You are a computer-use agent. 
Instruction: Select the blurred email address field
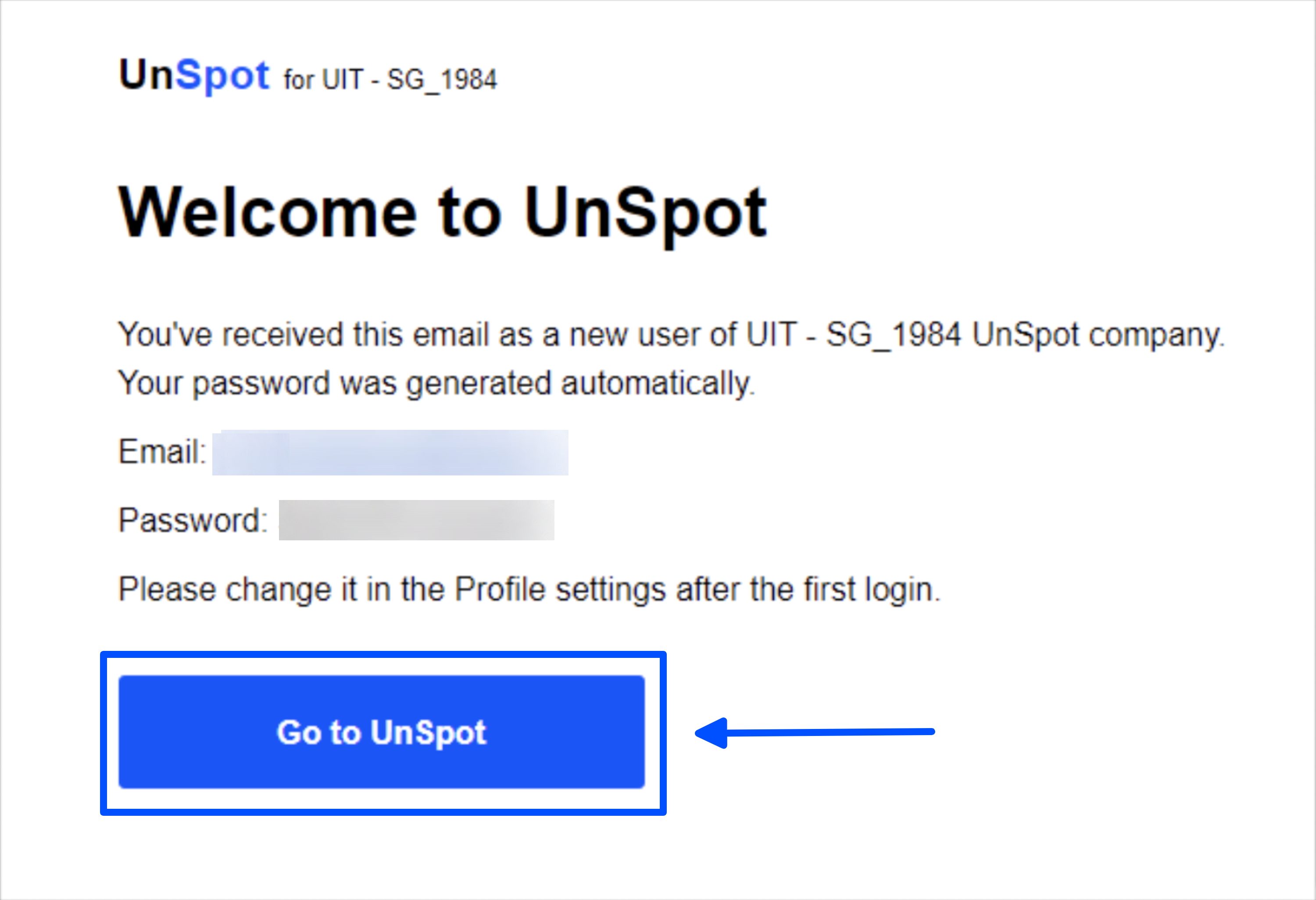390,452
